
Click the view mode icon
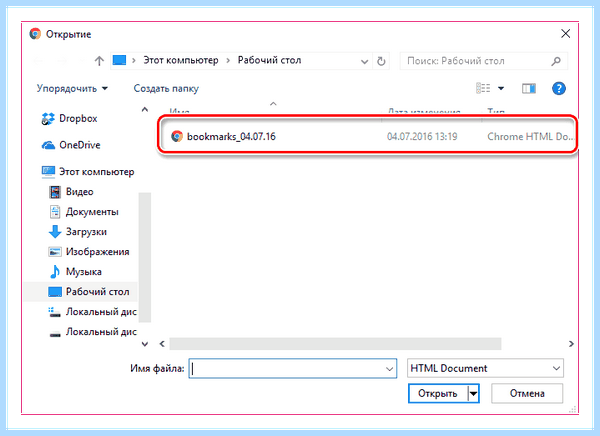483,88
